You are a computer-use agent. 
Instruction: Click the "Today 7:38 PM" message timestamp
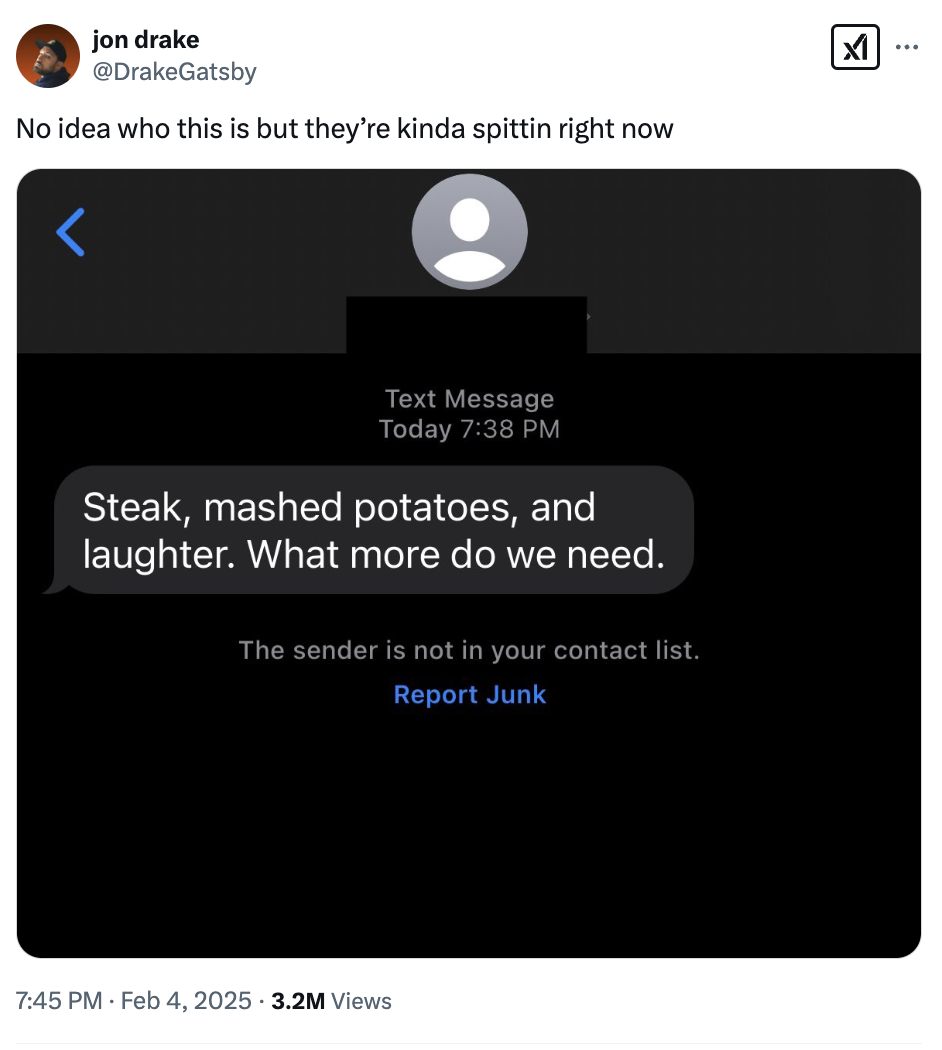click(469, 429)
